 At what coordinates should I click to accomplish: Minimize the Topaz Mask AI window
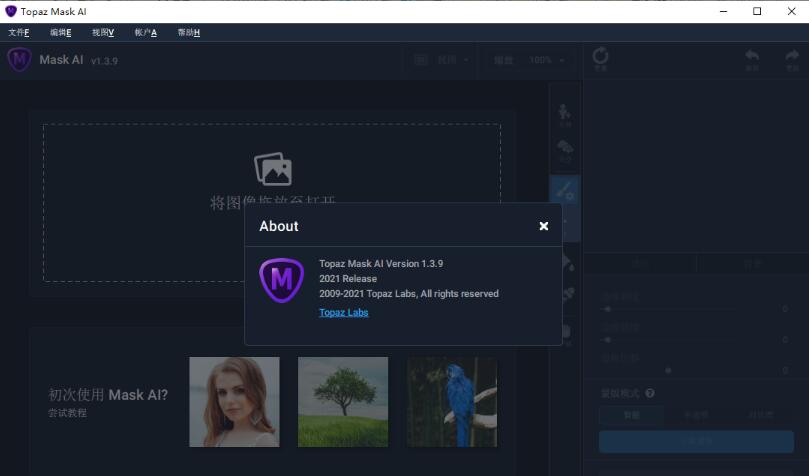click(723, 11)
